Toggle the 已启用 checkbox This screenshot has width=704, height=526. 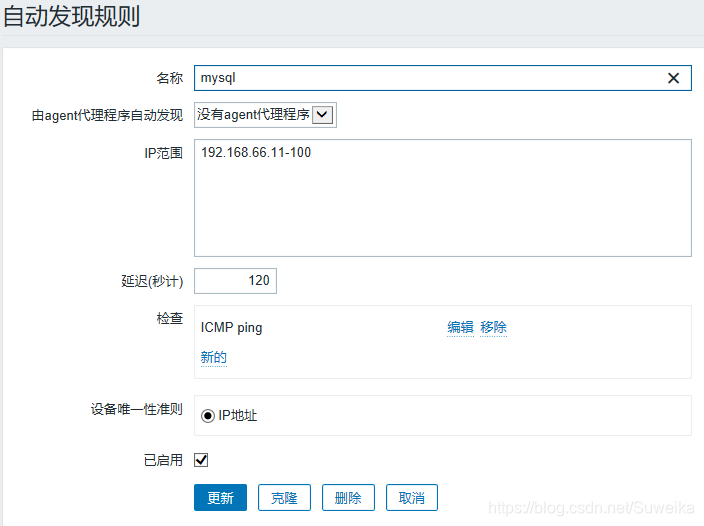click(x=201, y=460)
